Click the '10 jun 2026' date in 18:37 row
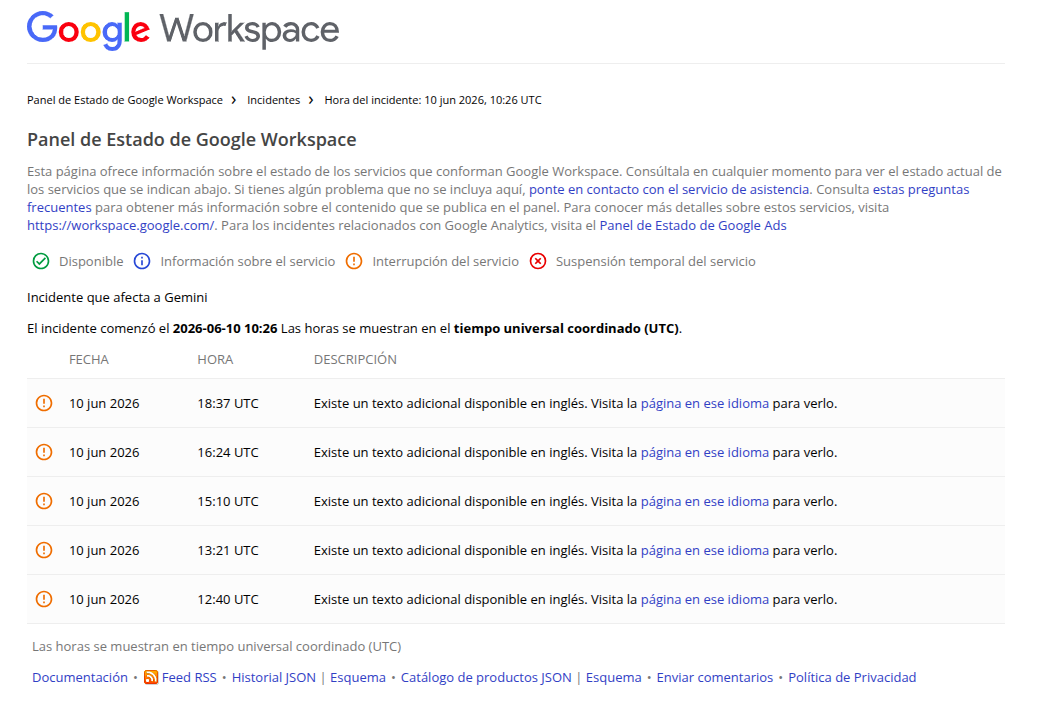 coord(104,404)
